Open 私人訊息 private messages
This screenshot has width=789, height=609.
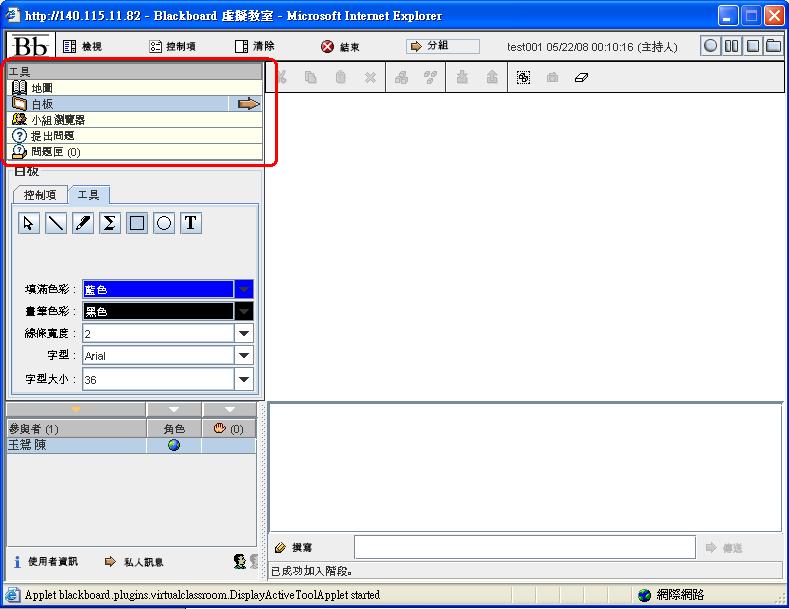[134, 562]
